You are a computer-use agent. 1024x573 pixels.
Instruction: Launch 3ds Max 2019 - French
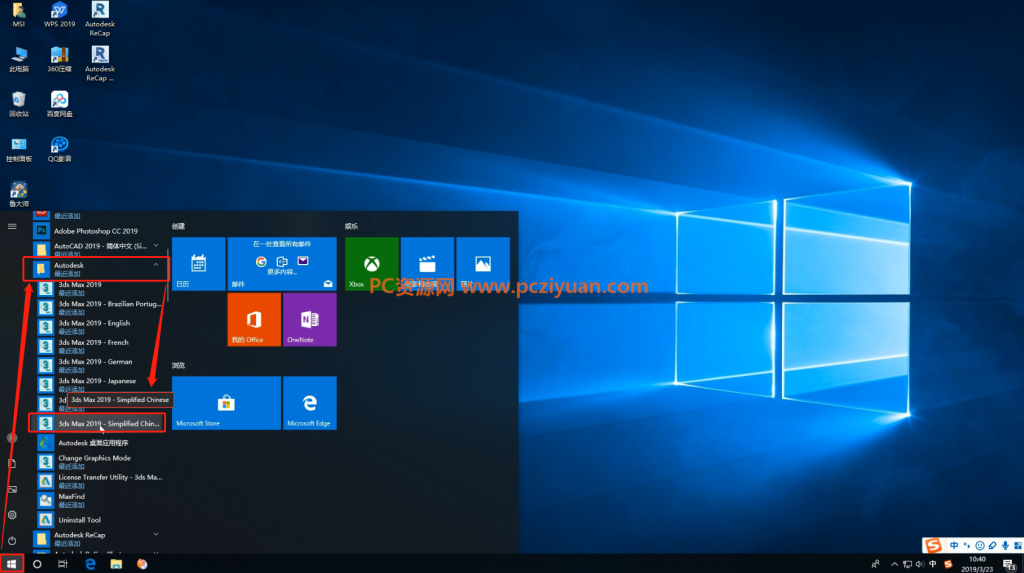click(x=100, y=346)
